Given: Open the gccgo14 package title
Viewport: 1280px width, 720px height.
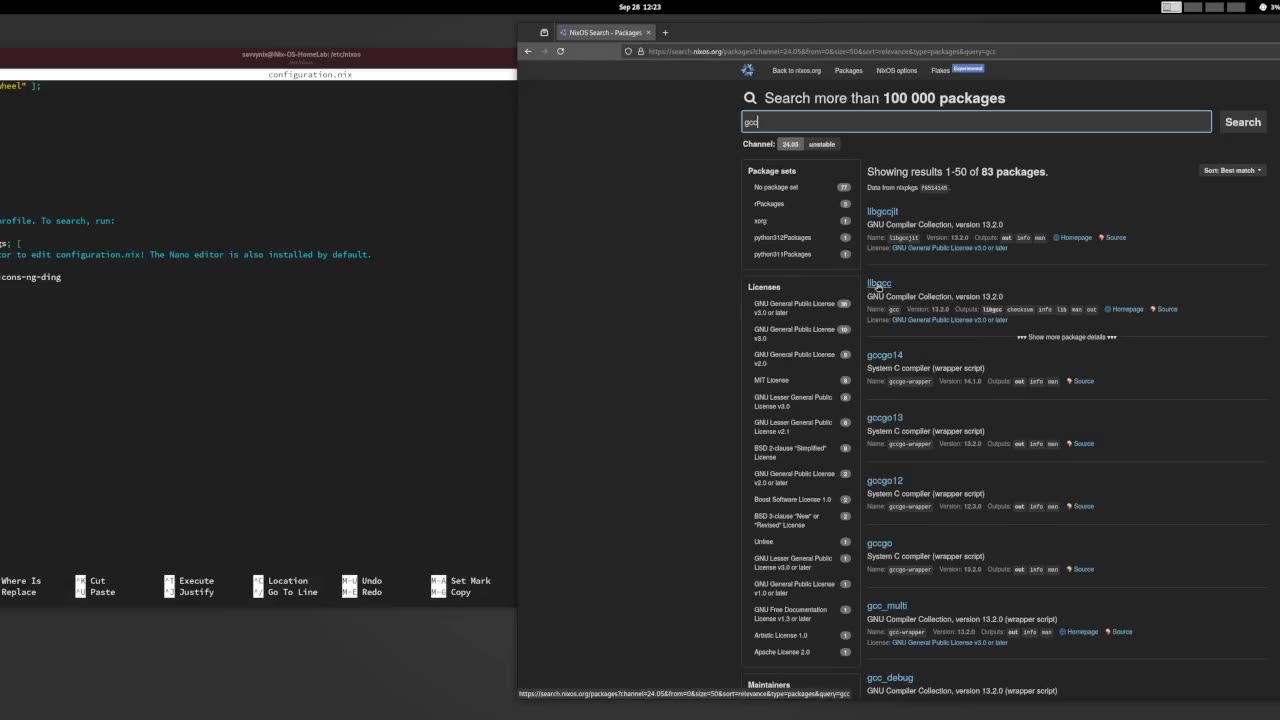Looking at the screenshot, I should 884,355.
